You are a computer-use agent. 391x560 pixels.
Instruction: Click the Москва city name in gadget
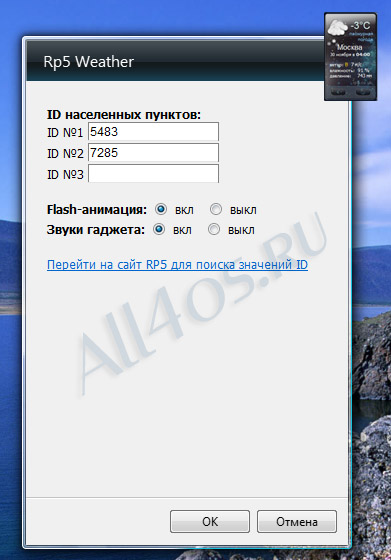pos(350,47)
